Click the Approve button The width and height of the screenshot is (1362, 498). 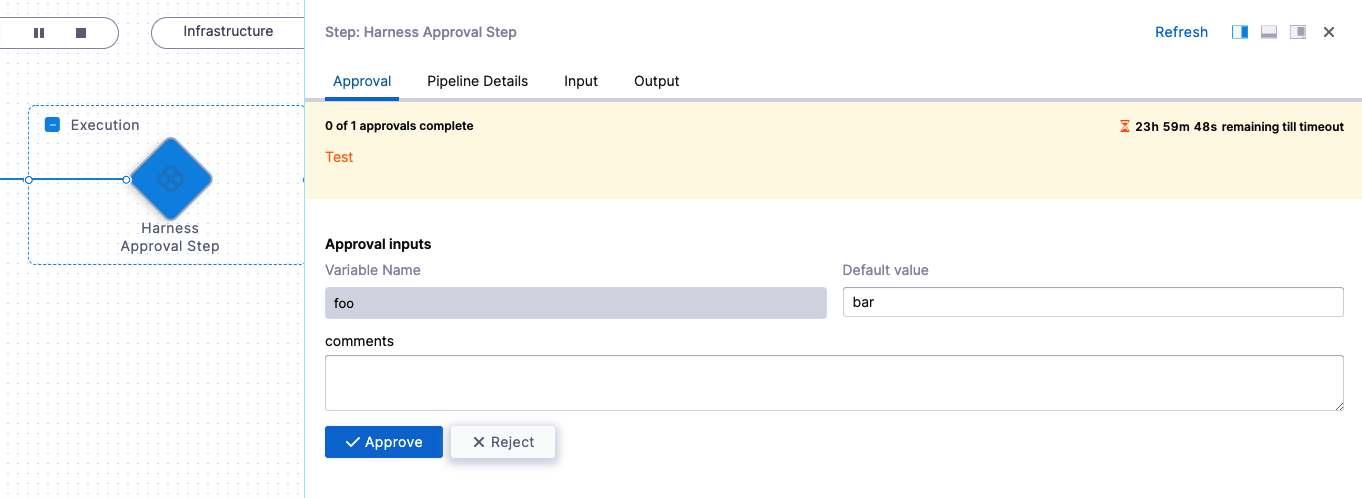(x=384, y=442)
